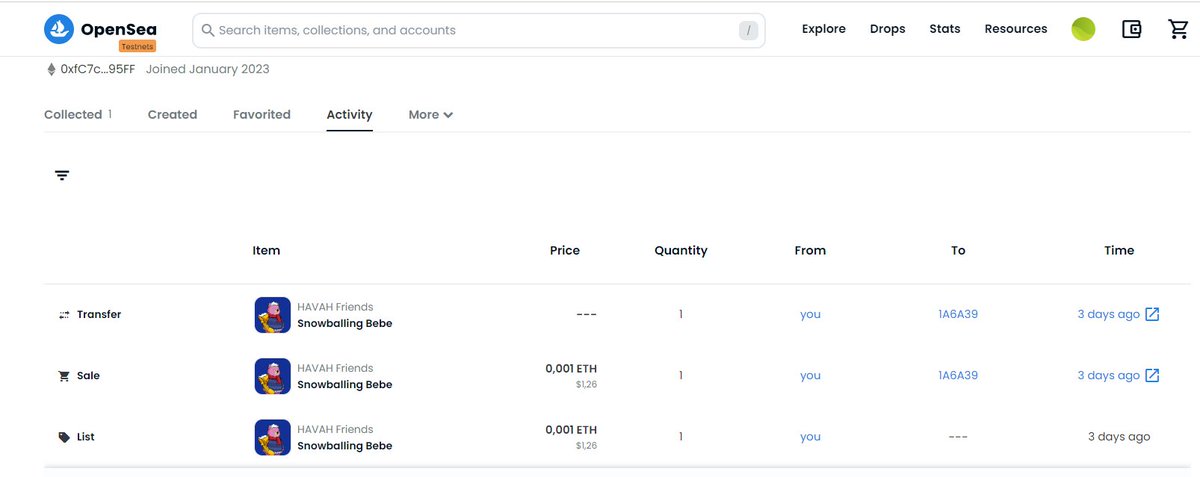Open external link icon in Sale row
The height and width of the screenshot is (477, 1200).
click(1152, 375)
